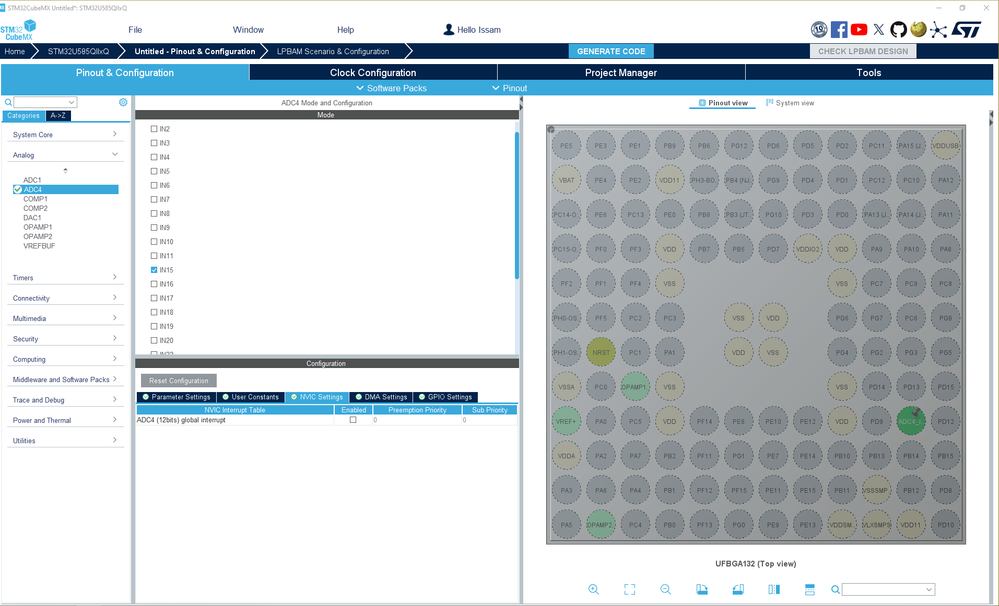Open the DMA Settings tab

click(381, 397)
